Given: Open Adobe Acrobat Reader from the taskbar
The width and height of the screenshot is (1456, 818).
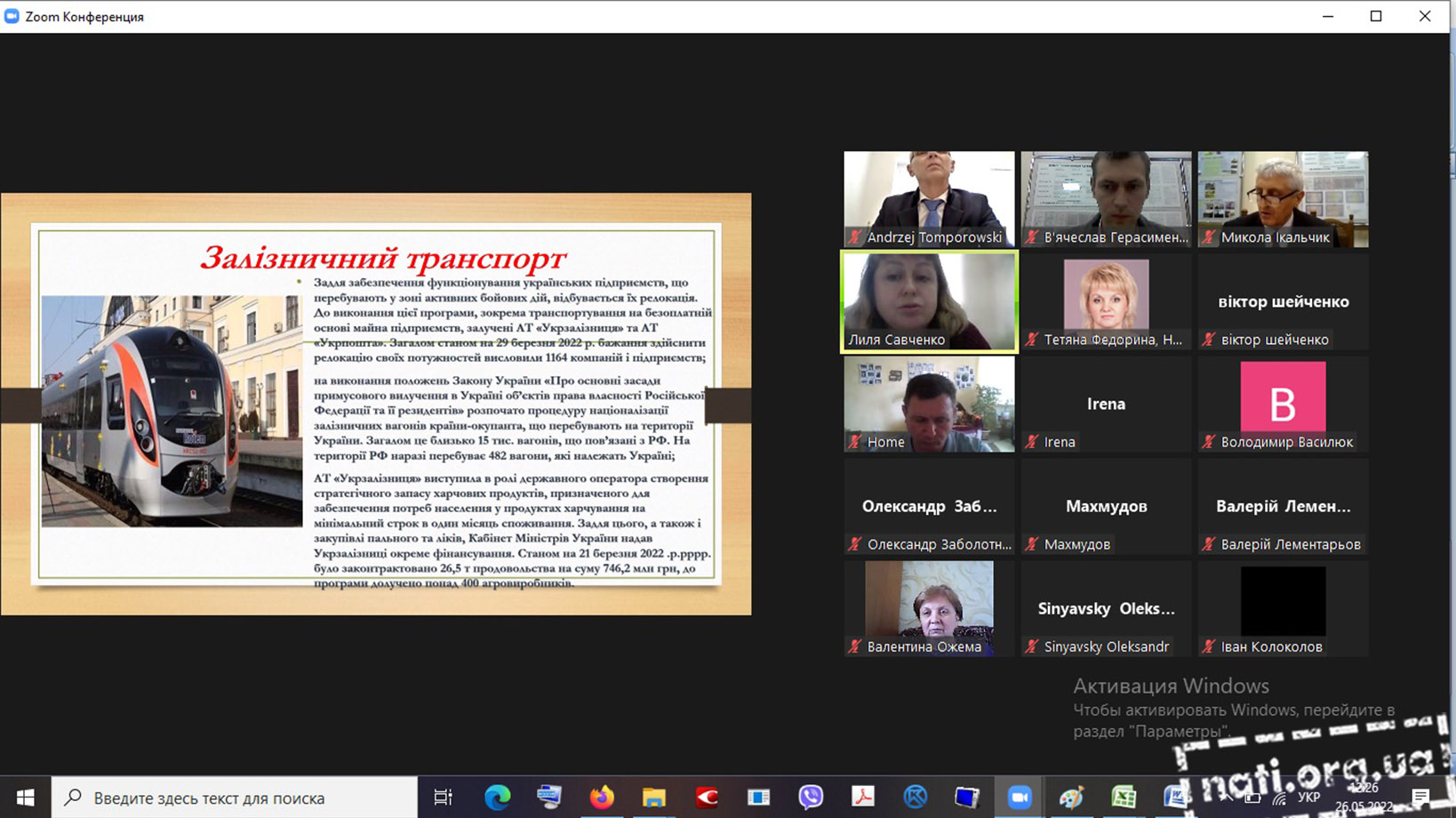Looking at the screenshot, I should tap(863, 798).
